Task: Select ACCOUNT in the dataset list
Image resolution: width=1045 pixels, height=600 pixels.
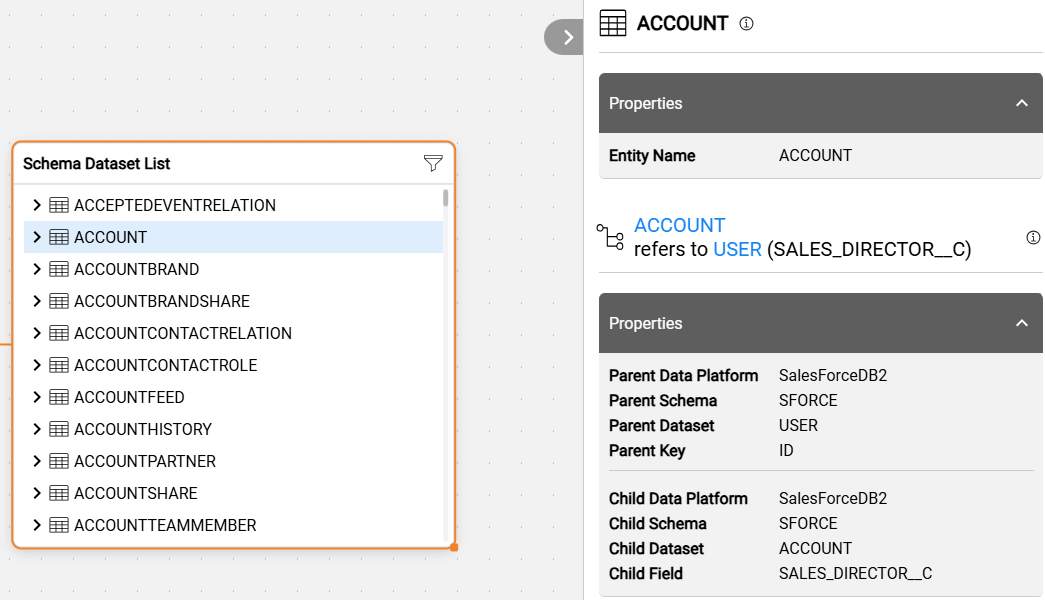Action: 110,237
